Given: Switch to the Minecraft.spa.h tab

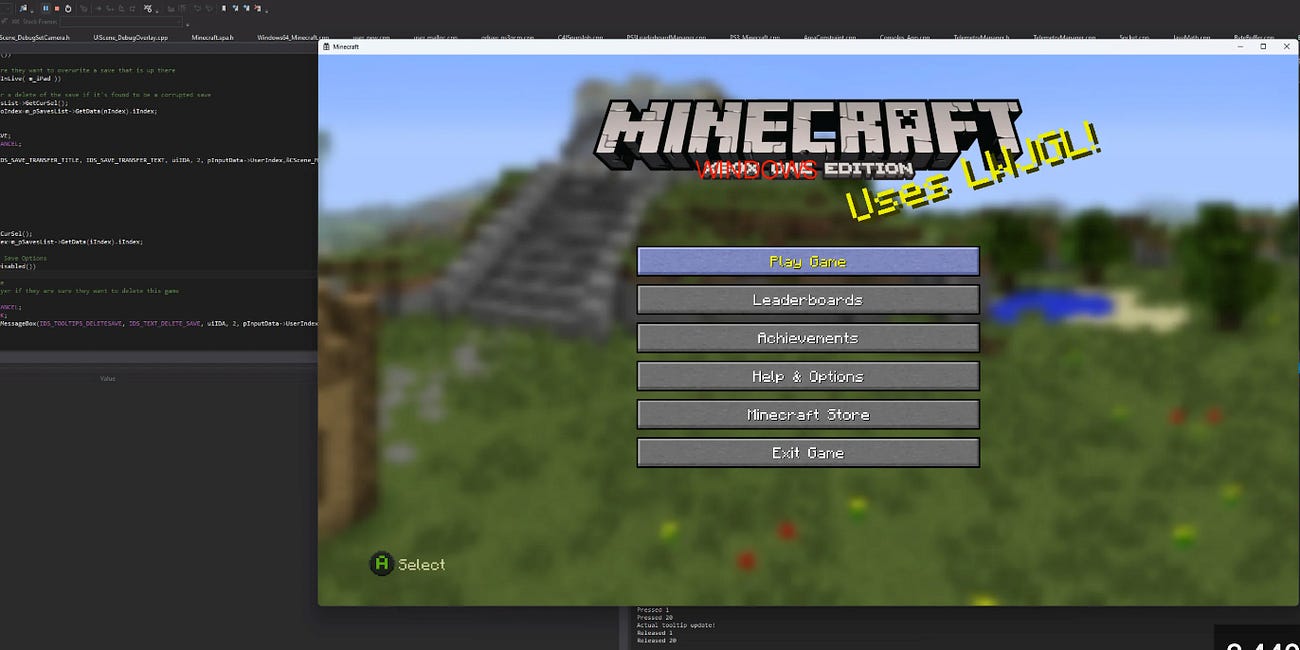Looking at the screenshot, I should click(x=212, y=37).
